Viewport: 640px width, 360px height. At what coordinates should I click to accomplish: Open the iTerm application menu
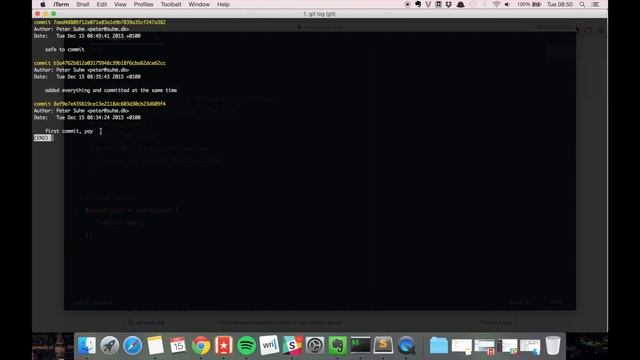pos(61,4)
